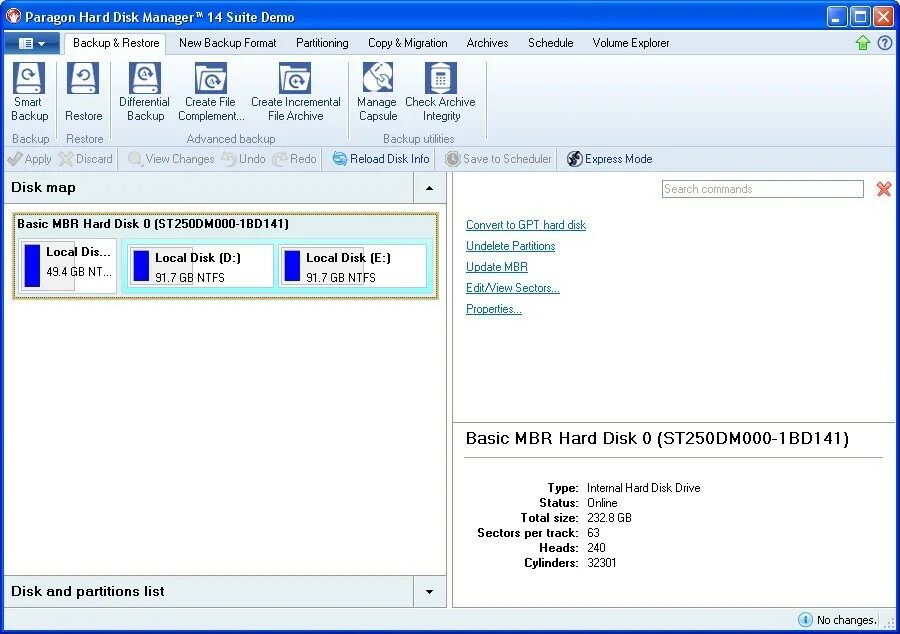Launch Smart Backup wizard
The image size is (900, 634).
(29, 92)
